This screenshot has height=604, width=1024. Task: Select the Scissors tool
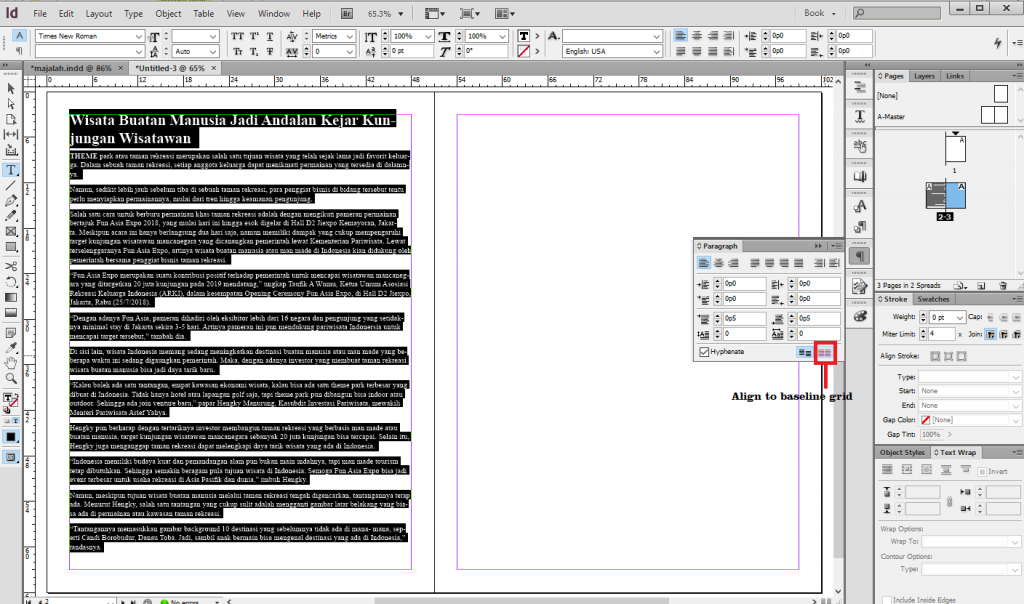click(x=11, y=266)
